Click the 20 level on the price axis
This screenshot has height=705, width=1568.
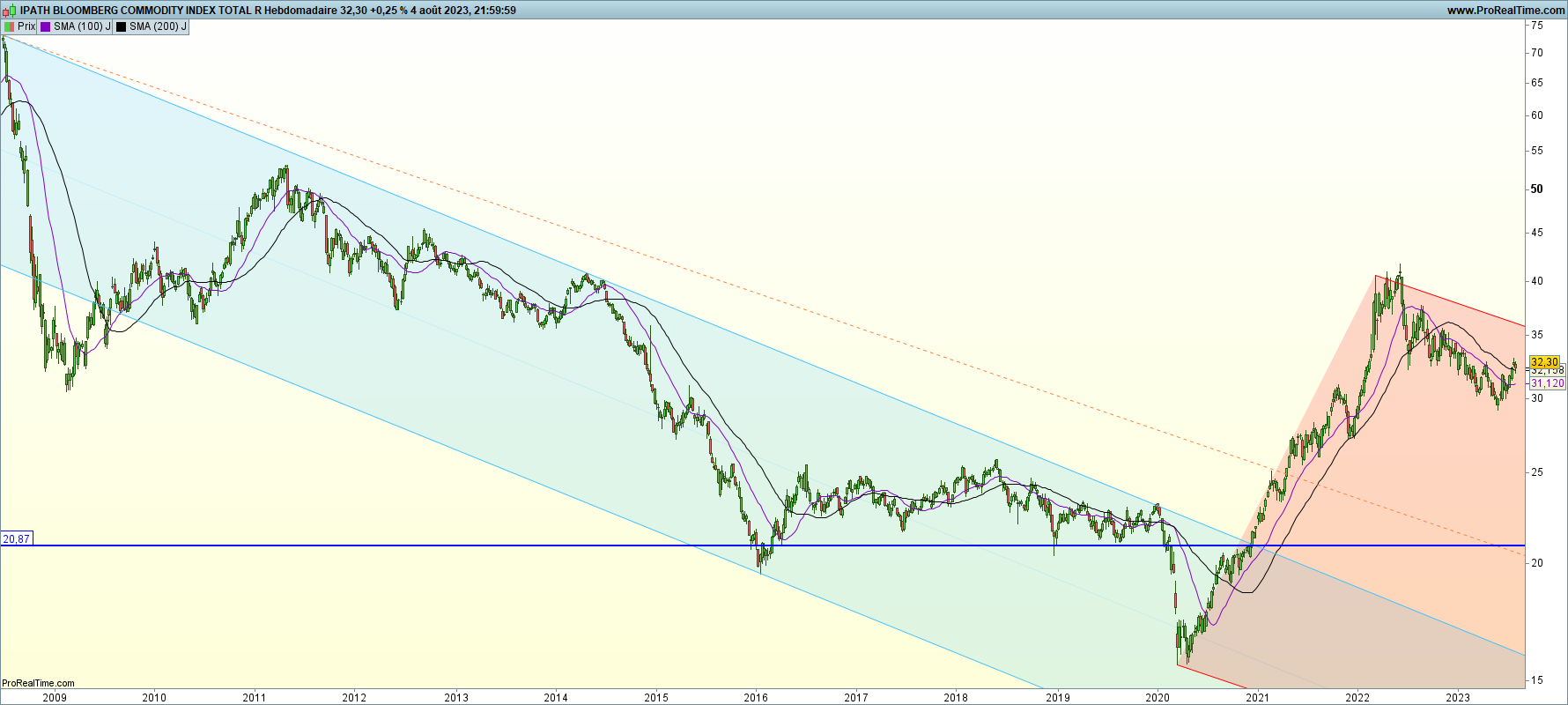1537,563
